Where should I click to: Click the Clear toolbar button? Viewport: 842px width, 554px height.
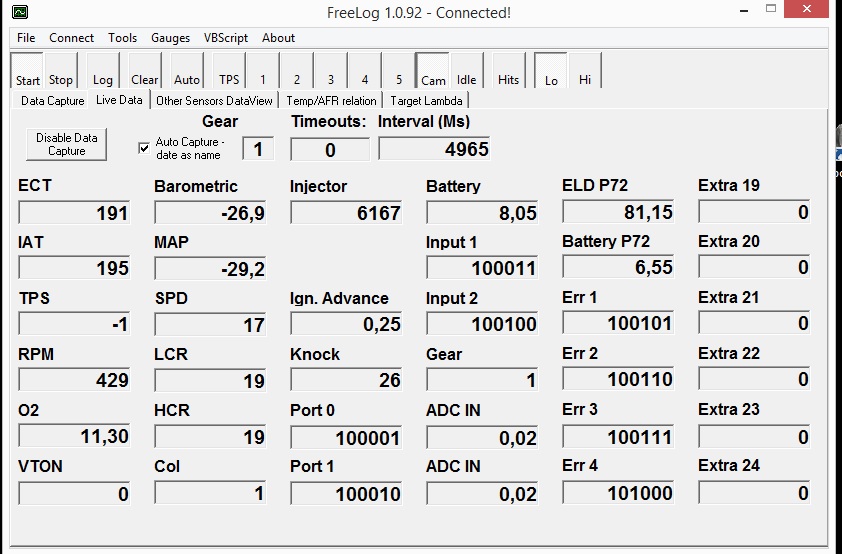click(x=144, y=70)
